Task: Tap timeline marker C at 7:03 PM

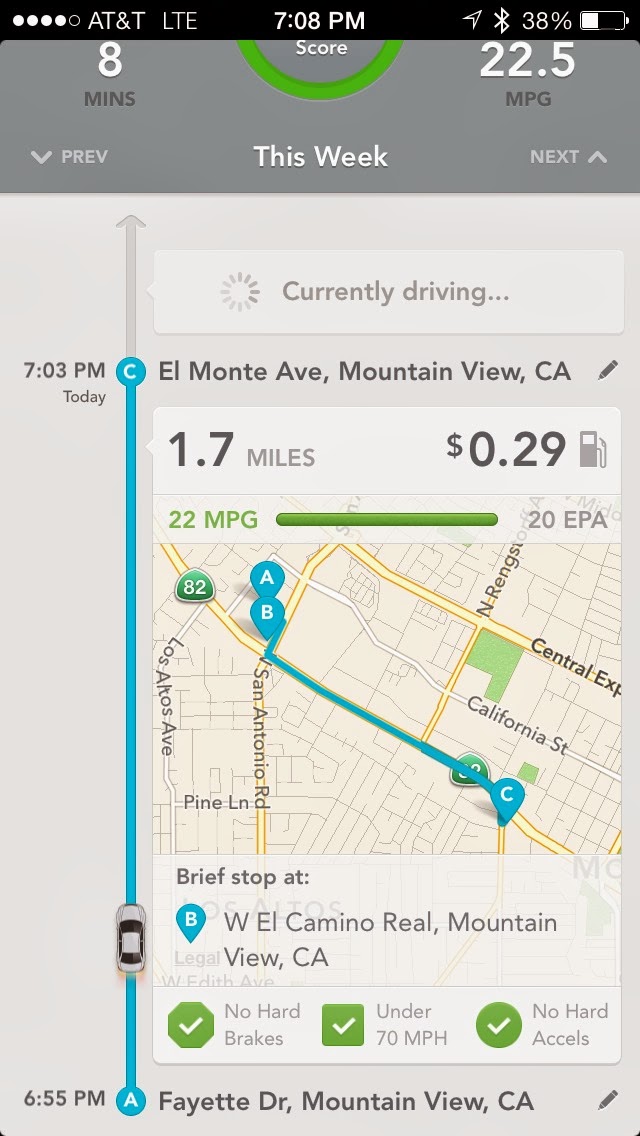Action: click(130, 372)
